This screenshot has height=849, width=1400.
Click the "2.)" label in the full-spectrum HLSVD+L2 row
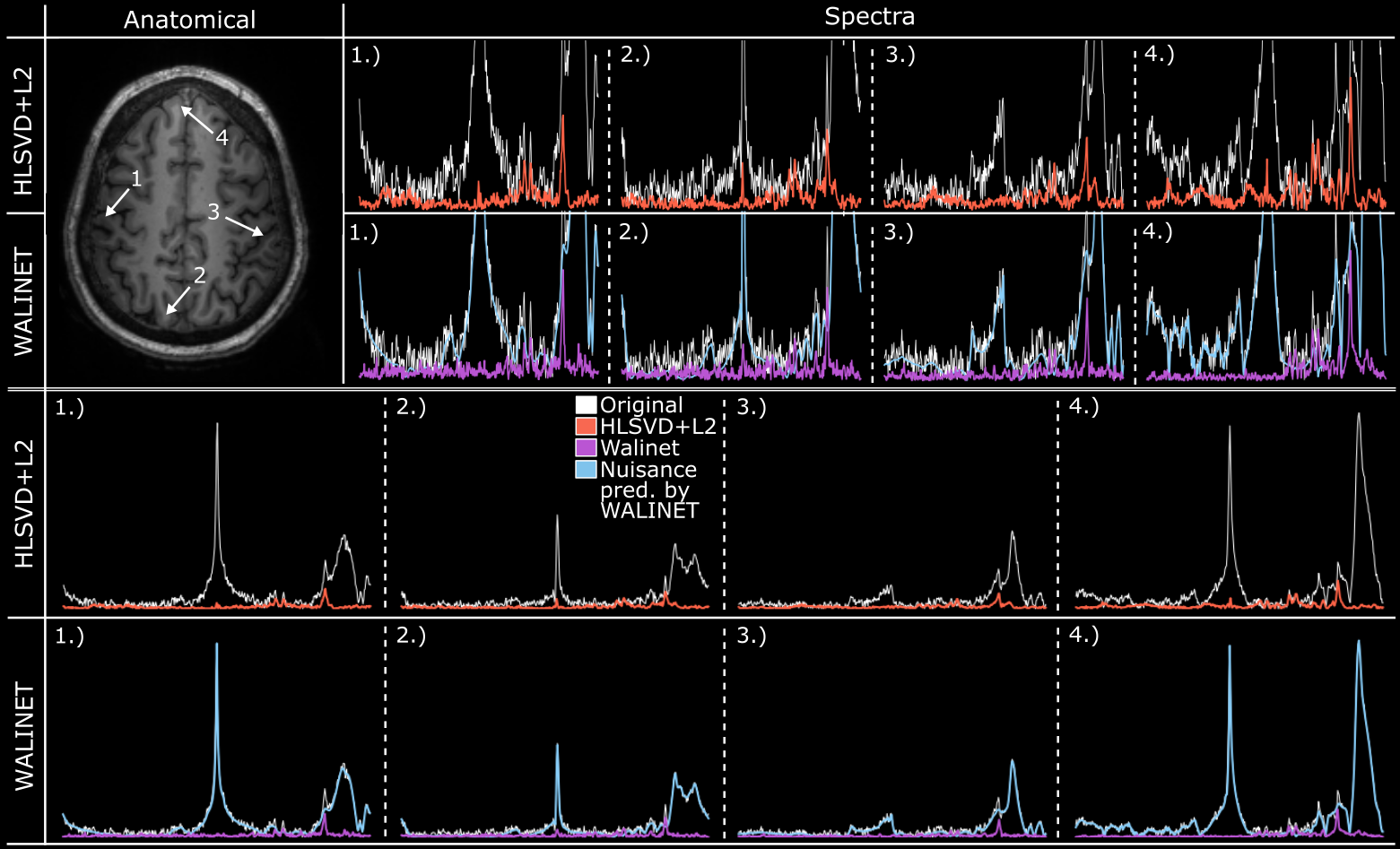point(411,407)
